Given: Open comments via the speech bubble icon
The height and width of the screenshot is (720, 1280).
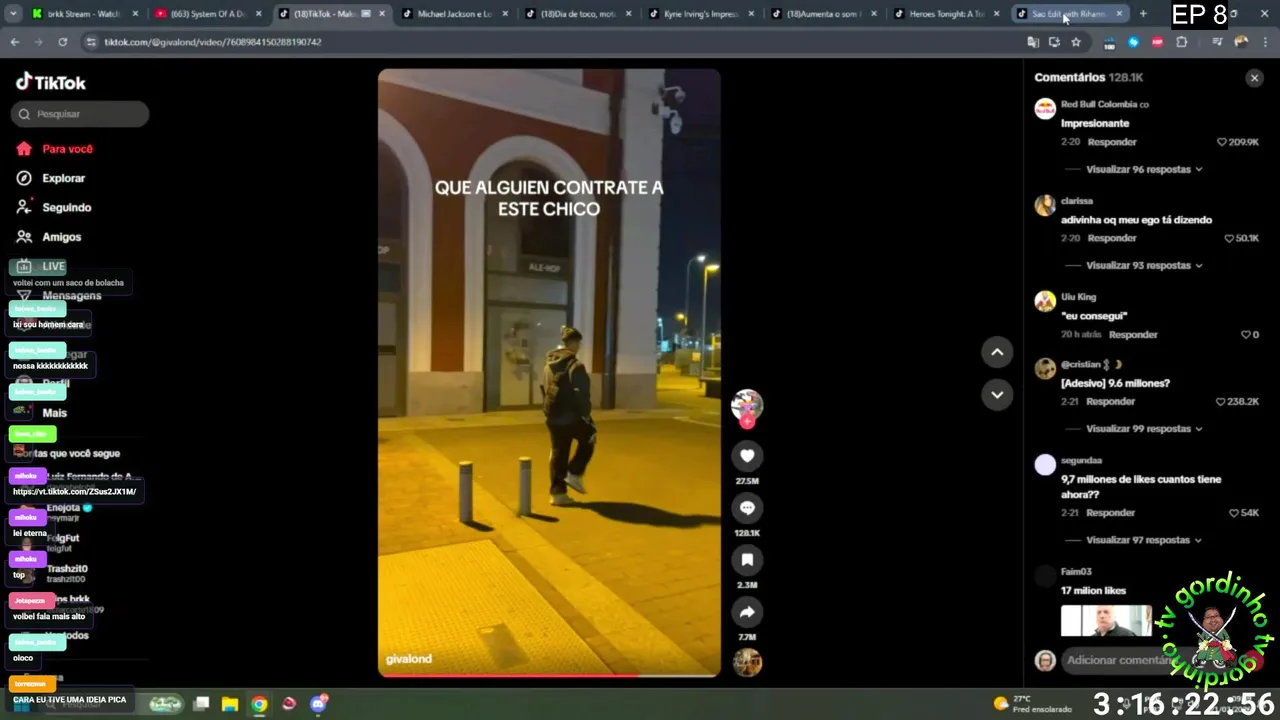Looking at the screenshot, I should 747,508.
